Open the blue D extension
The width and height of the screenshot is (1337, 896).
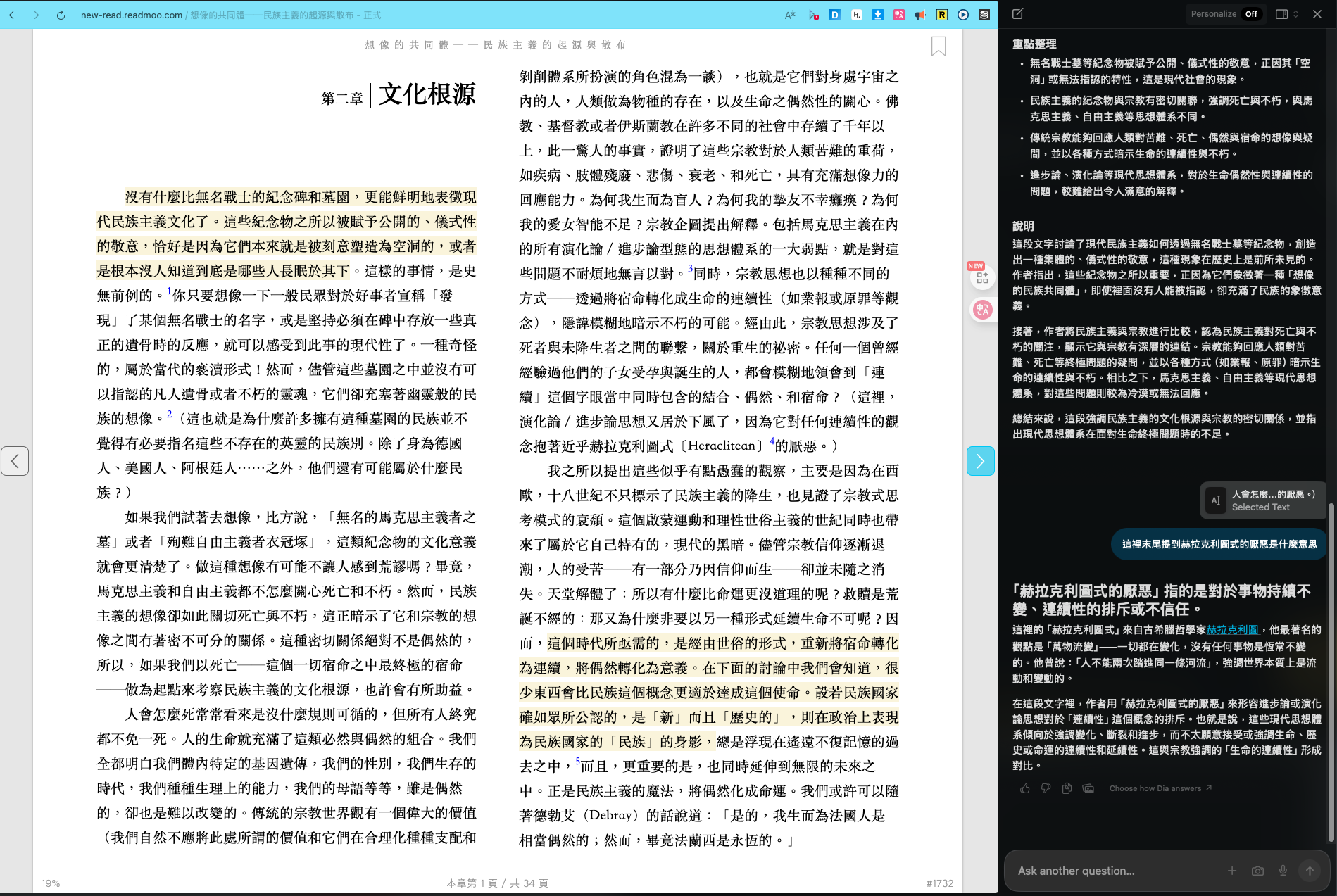coord(835,15)
